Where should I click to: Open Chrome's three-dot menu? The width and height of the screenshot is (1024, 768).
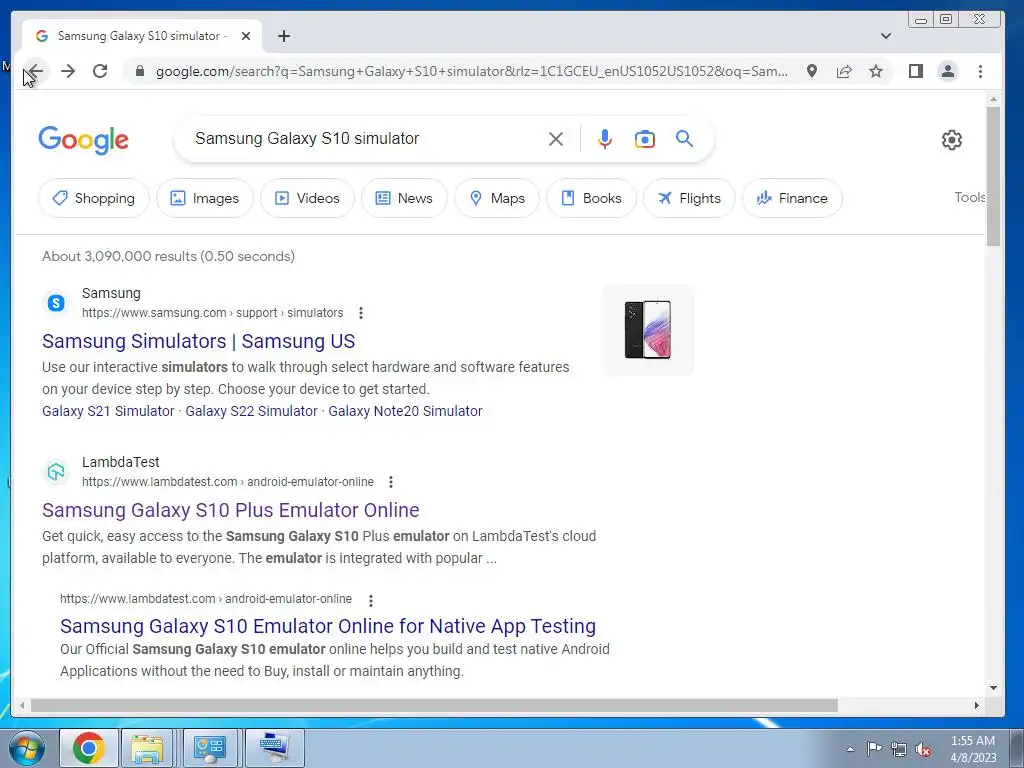coord(980,71)
